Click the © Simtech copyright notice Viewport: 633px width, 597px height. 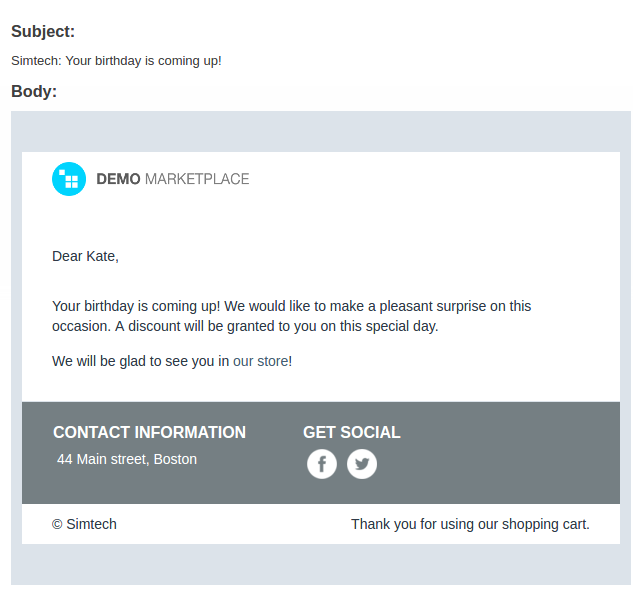click(84, 524)
